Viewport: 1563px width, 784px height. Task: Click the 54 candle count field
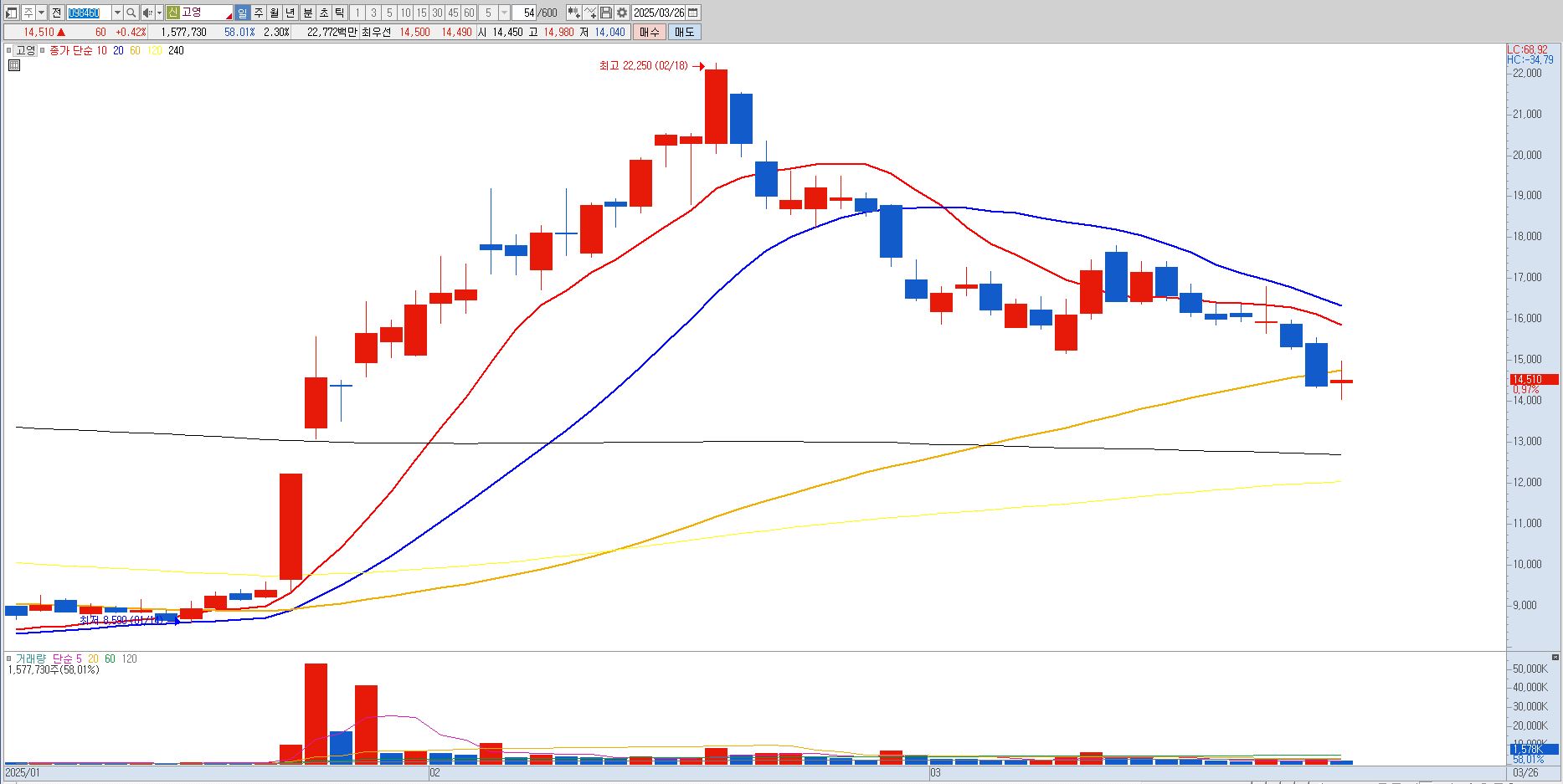524,13
